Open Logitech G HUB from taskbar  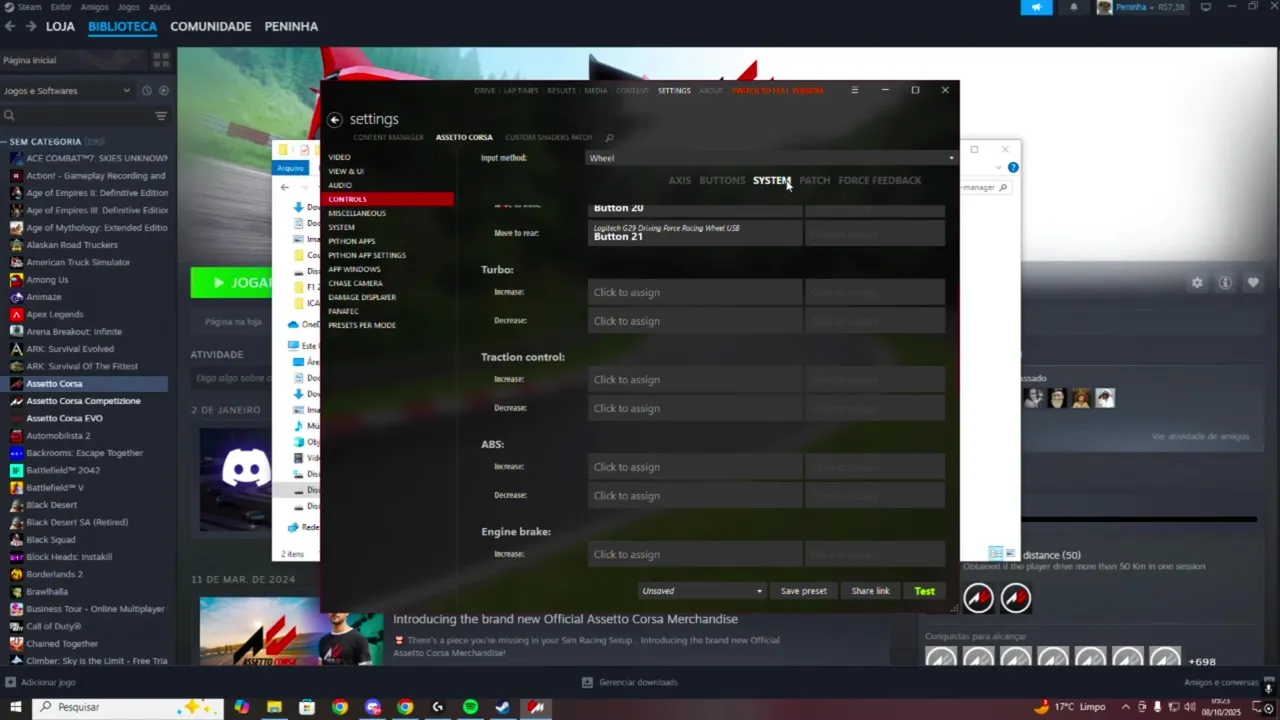[x=437, y=707]
